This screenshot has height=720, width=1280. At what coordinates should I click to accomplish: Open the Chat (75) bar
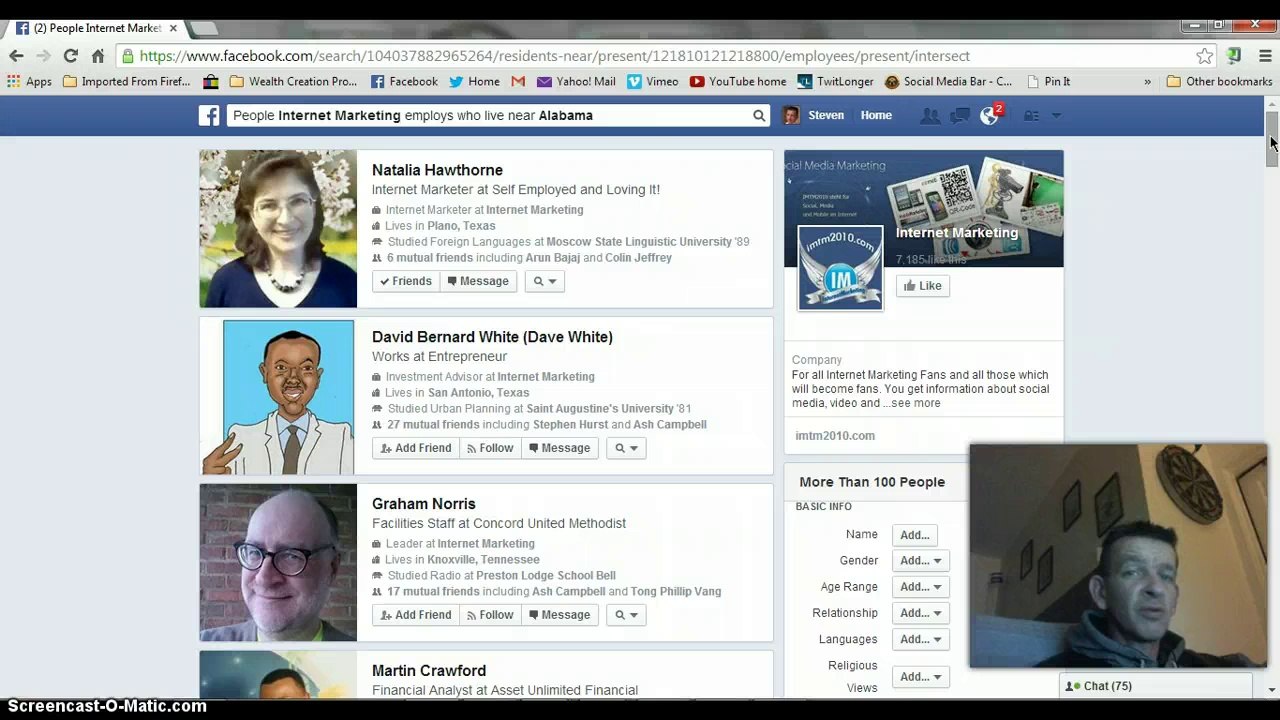(x=1156, y=687)
